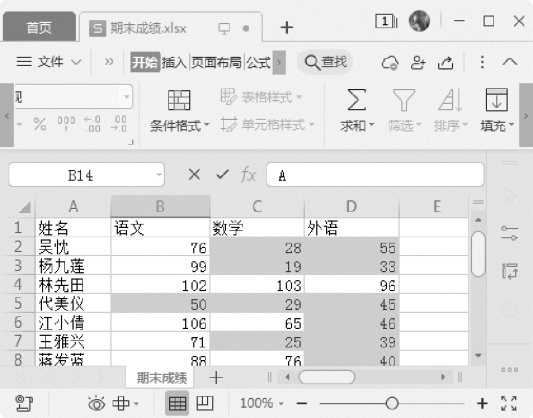Toggle the eye protection mode icon

pos(97,403)
